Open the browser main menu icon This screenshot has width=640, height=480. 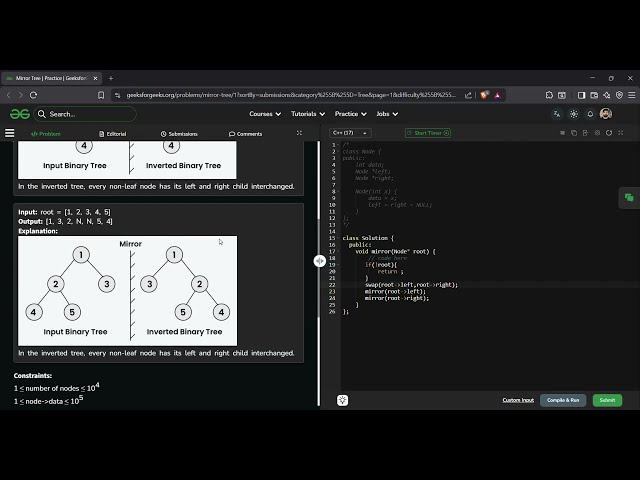pos(631,95)
